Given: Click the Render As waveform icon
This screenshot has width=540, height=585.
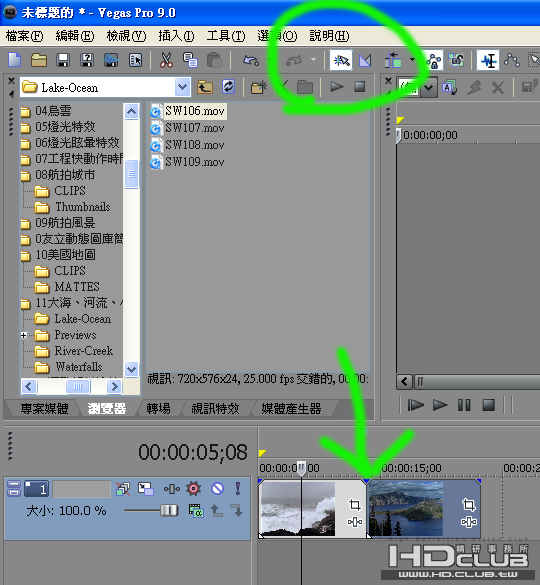Looking at the screenshot, I should (x=111, y=60).
